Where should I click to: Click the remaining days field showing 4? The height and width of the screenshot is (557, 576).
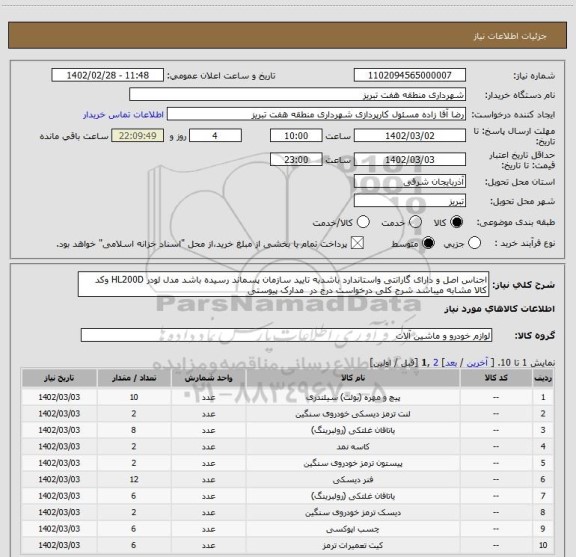click(x=215, y=136)
